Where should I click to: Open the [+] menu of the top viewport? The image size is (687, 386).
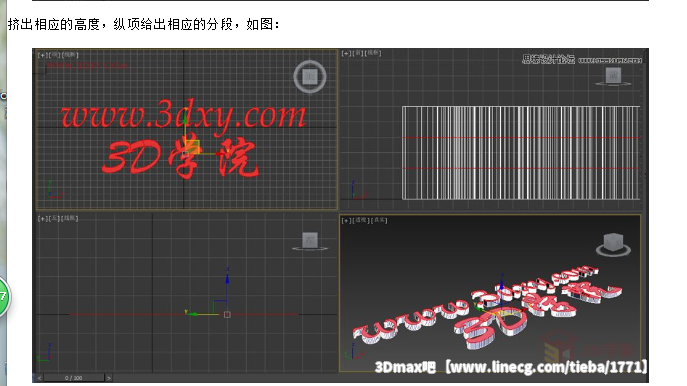(42, 55)
